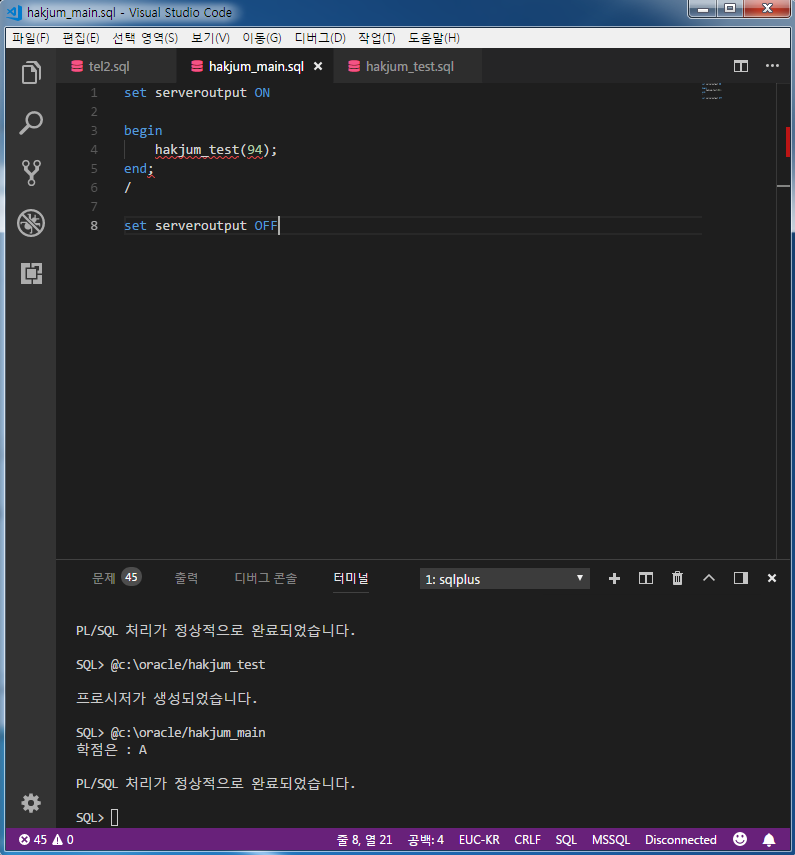795x855 pixels.
Task: Create a new terminal with plus icon
Action: coord(614,579)
